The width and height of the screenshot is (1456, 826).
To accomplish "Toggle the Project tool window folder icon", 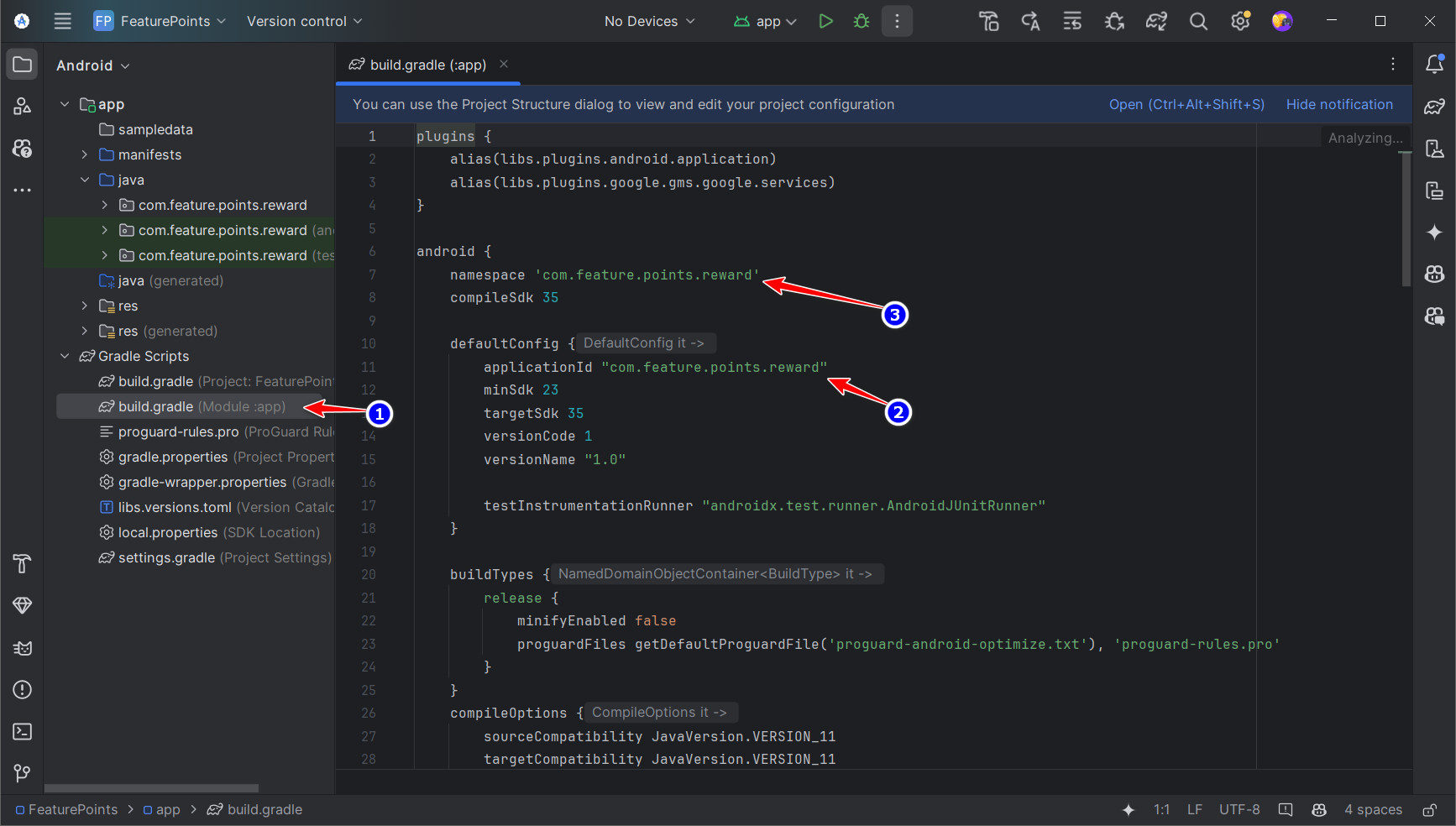I will [x=23, y=65].
